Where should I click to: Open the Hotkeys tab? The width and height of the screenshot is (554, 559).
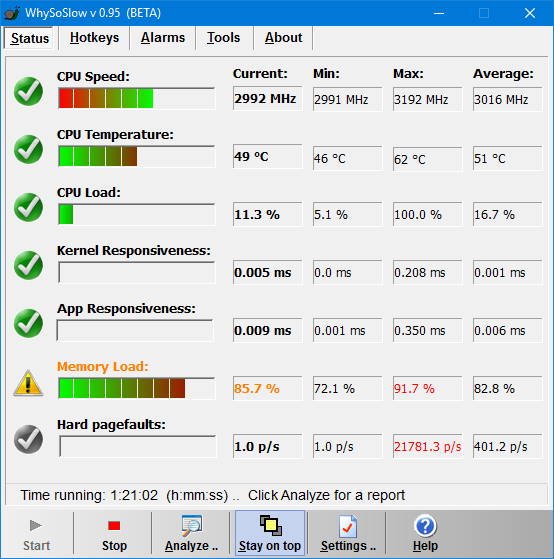pos(94,38)
